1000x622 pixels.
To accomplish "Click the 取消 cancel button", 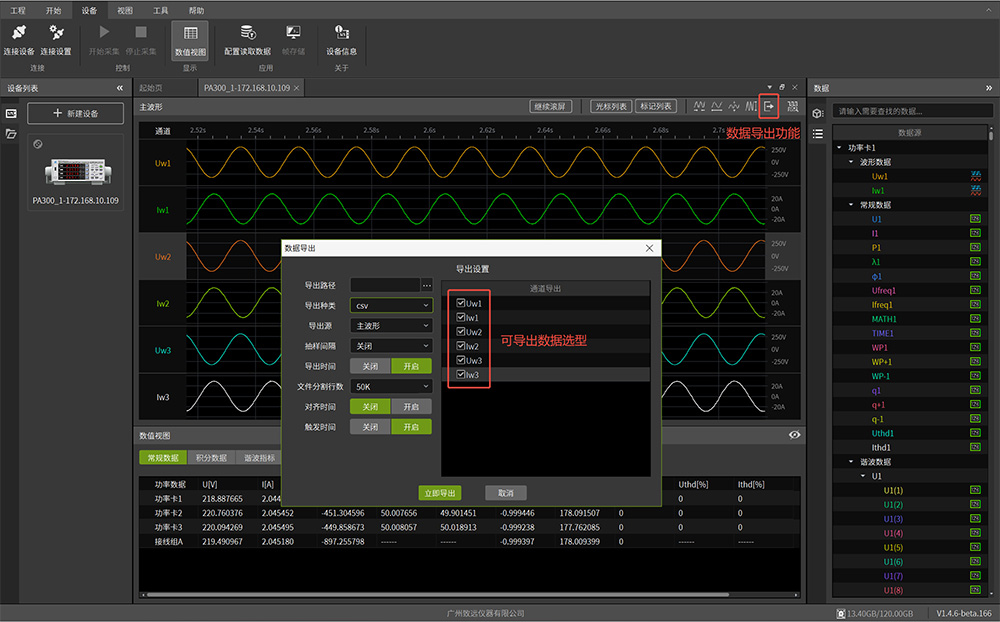I will point(505,493).
